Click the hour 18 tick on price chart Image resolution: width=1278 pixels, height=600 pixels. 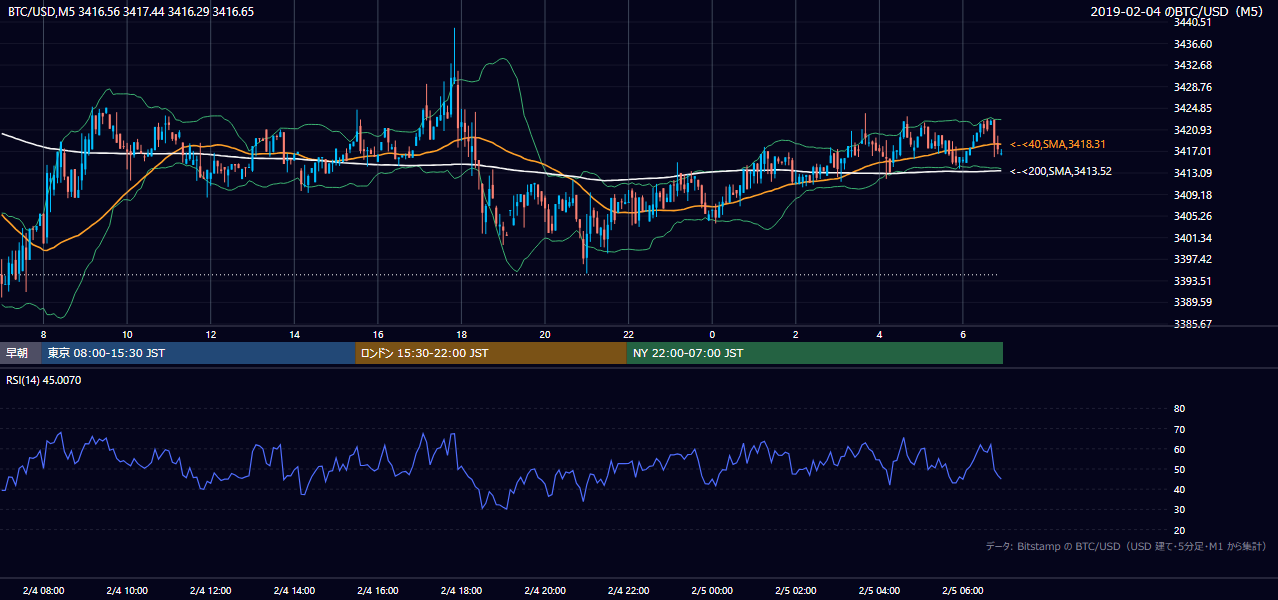coord(461,334)
